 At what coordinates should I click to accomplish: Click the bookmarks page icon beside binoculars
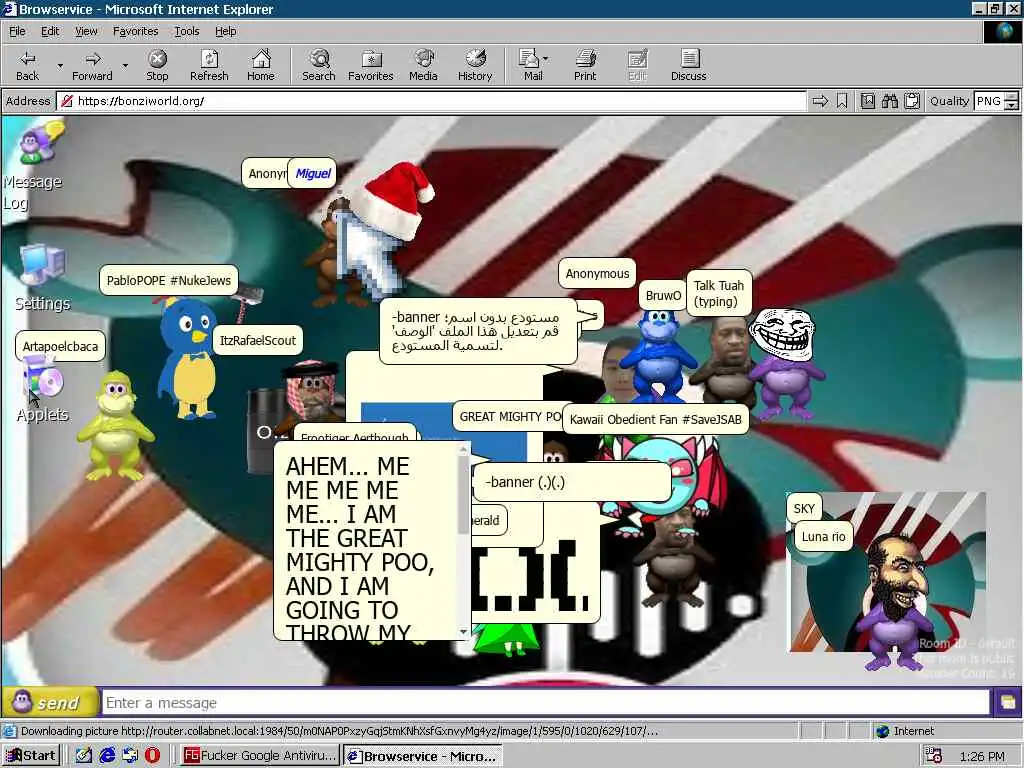868,101
